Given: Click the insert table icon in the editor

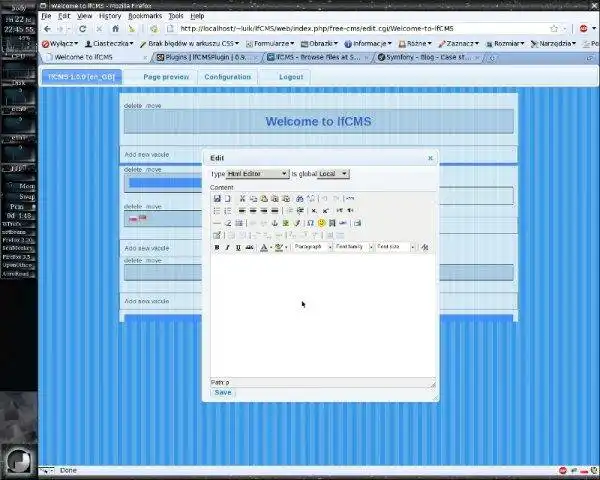Looking at the screenshot, I should point(217,235).
